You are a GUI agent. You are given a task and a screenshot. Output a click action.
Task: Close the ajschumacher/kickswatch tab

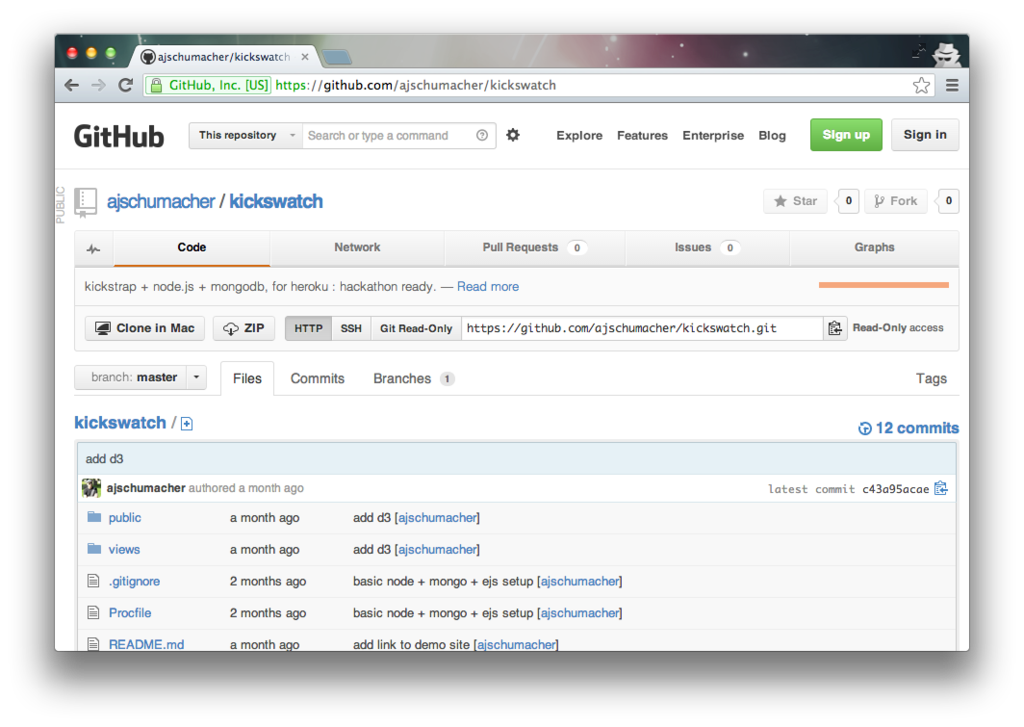click(305, 57)
